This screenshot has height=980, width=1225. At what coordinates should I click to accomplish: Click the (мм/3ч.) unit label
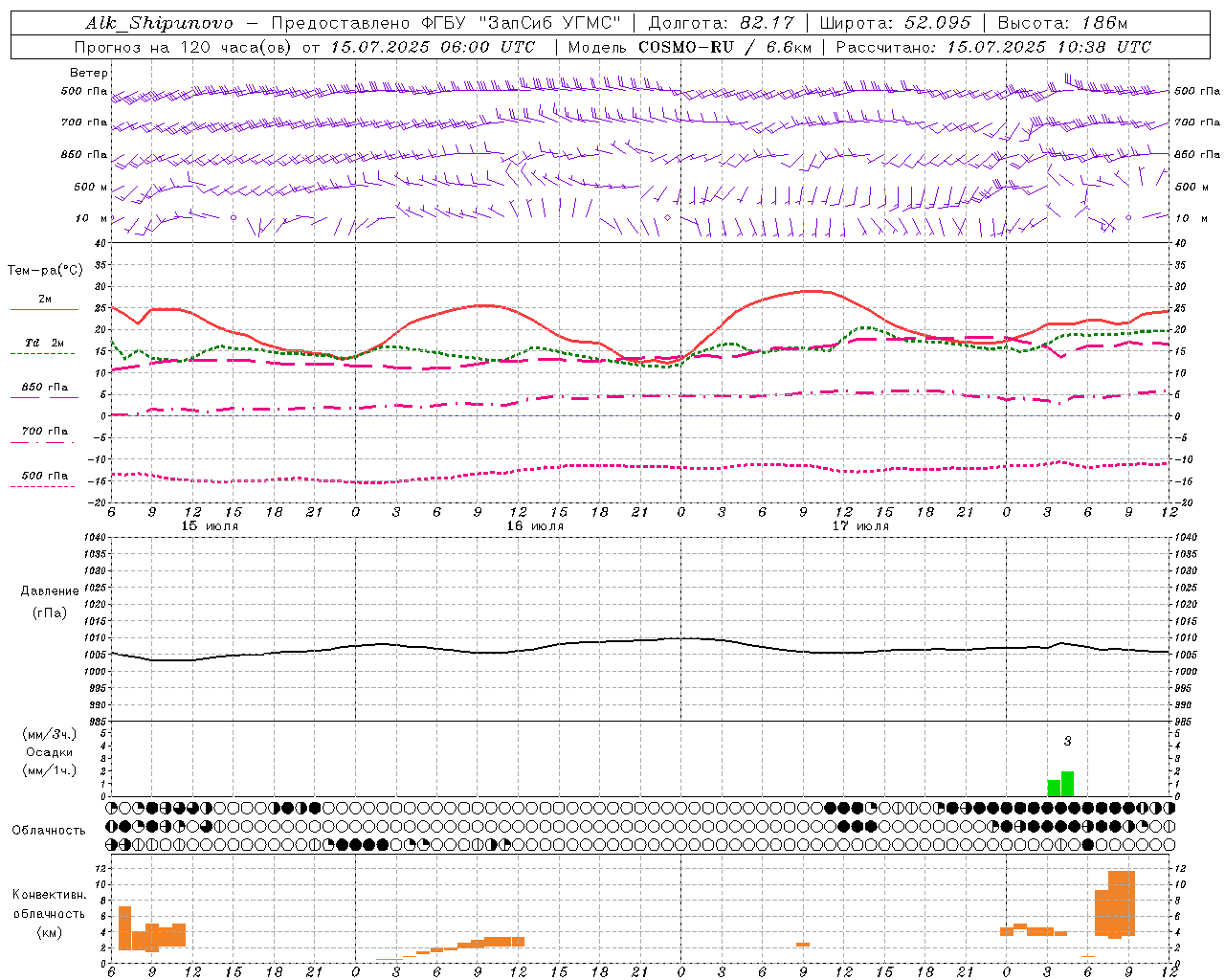coord(50,734)
